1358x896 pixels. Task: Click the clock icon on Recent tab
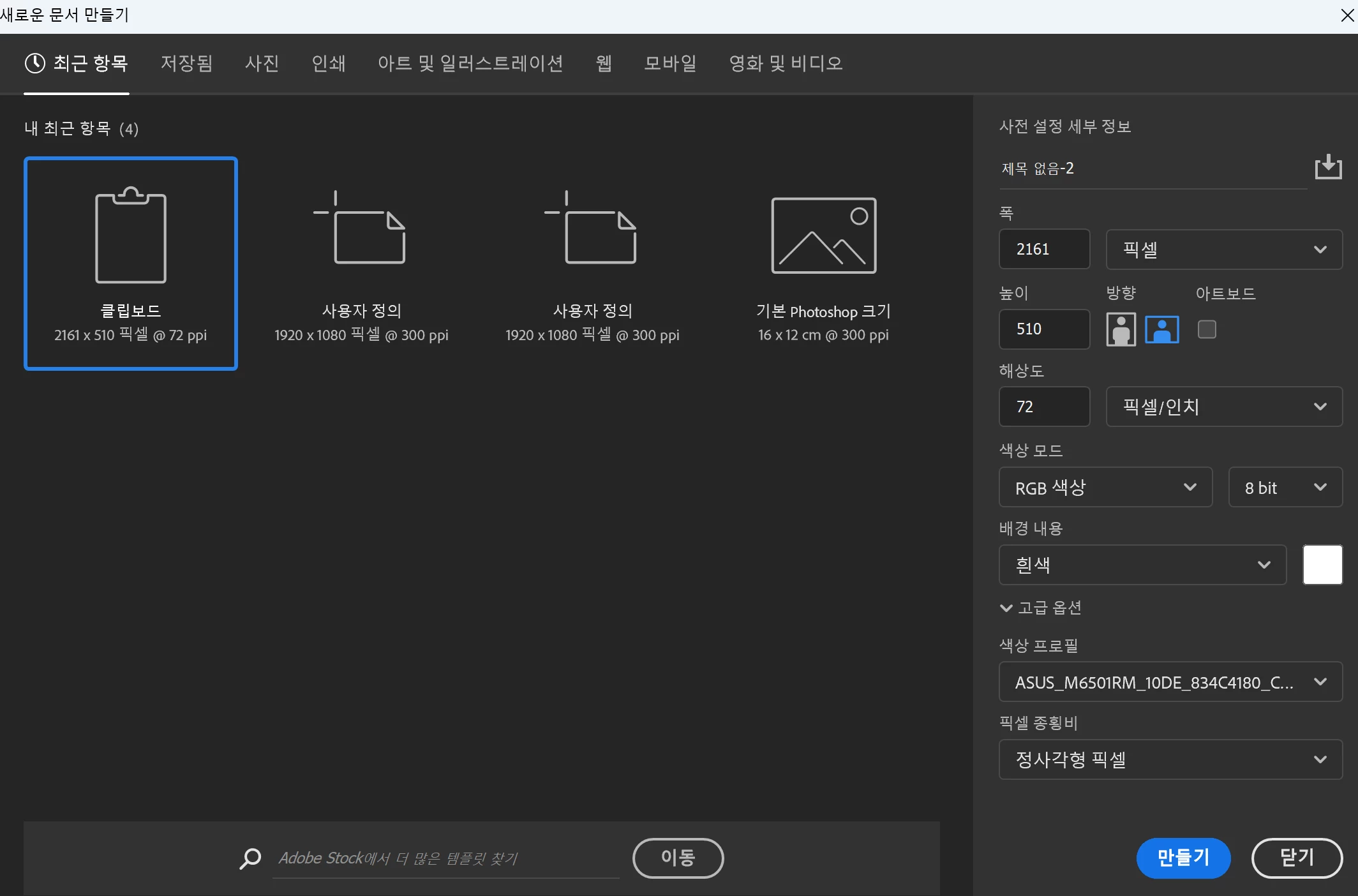(35, 63)
